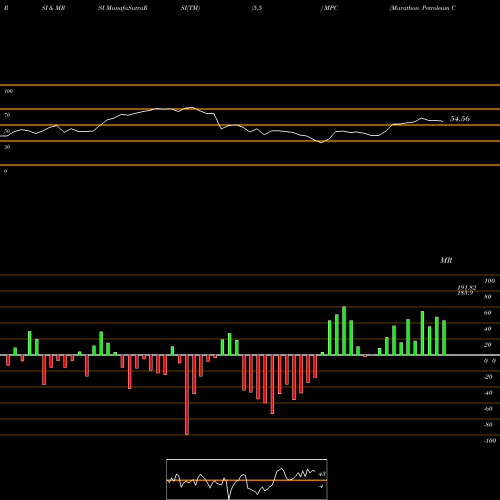The image size is (500, 500).
Task: Click the longest red bar reaching -100
Action: click(187, 395)
